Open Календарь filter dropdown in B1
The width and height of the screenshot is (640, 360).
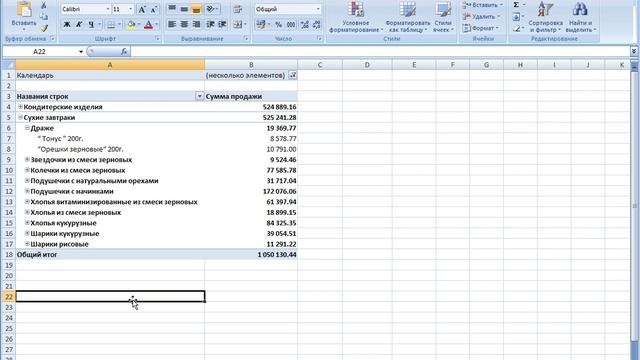(x=293, y=75)
